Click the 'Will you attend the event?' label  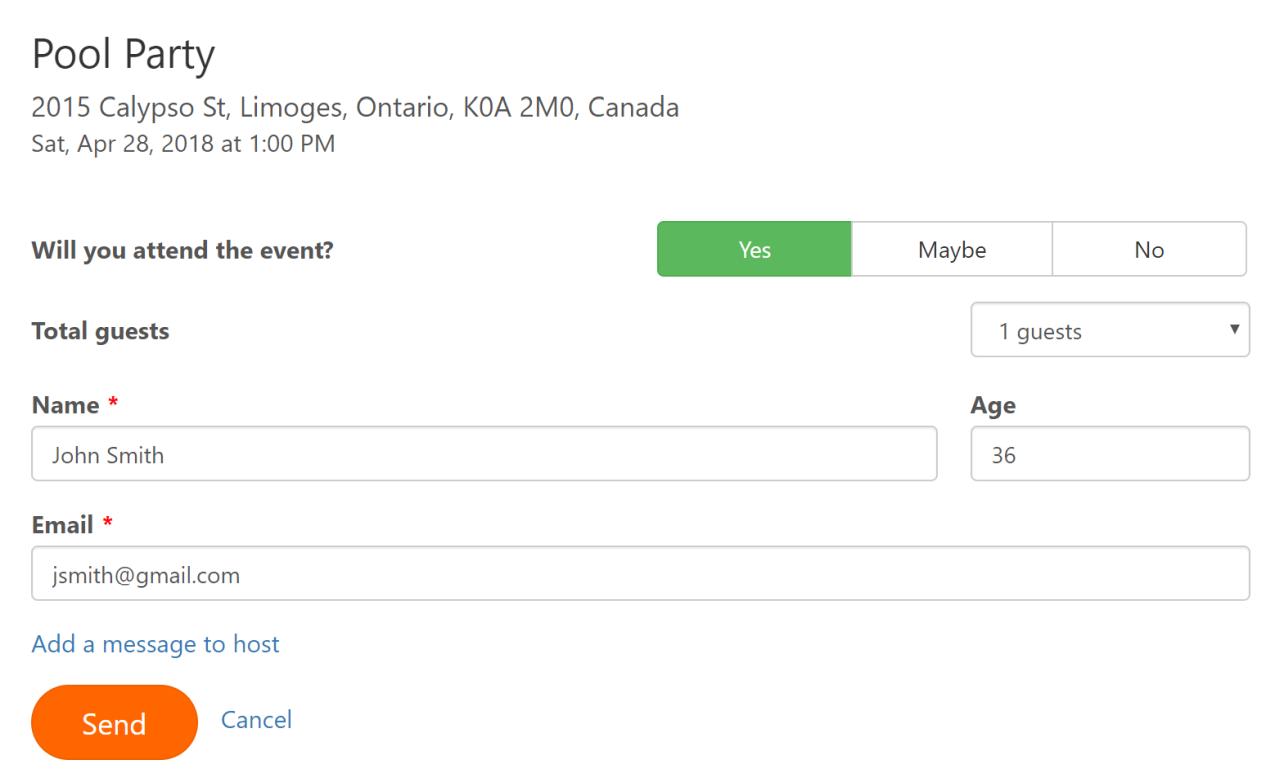[182, 250]
